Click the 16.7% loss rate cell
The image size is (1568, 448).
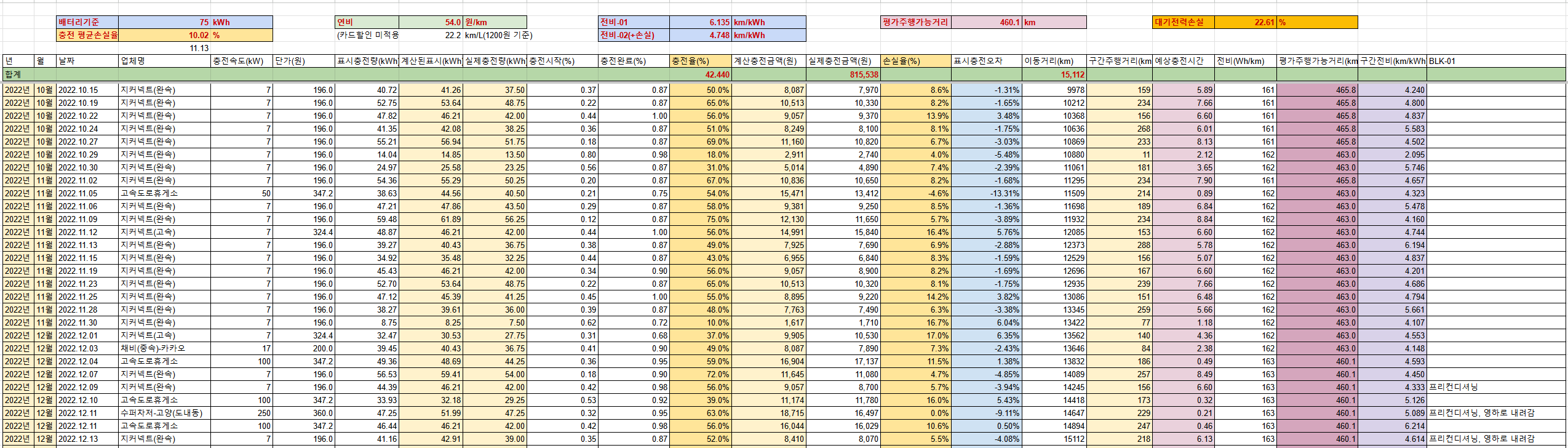[915, 322]
